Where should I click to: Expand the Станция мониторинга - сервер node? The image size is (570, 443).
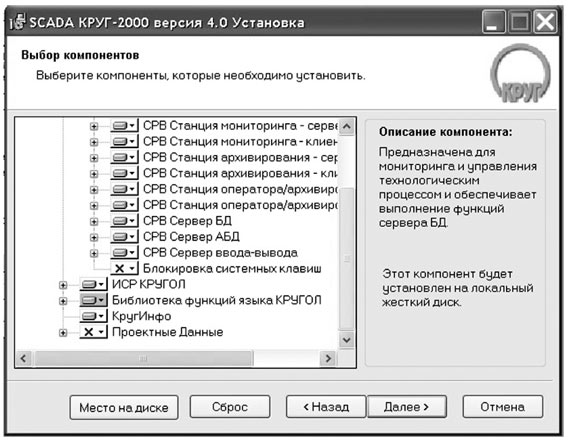pyautogui.click(x=94, y=126)
